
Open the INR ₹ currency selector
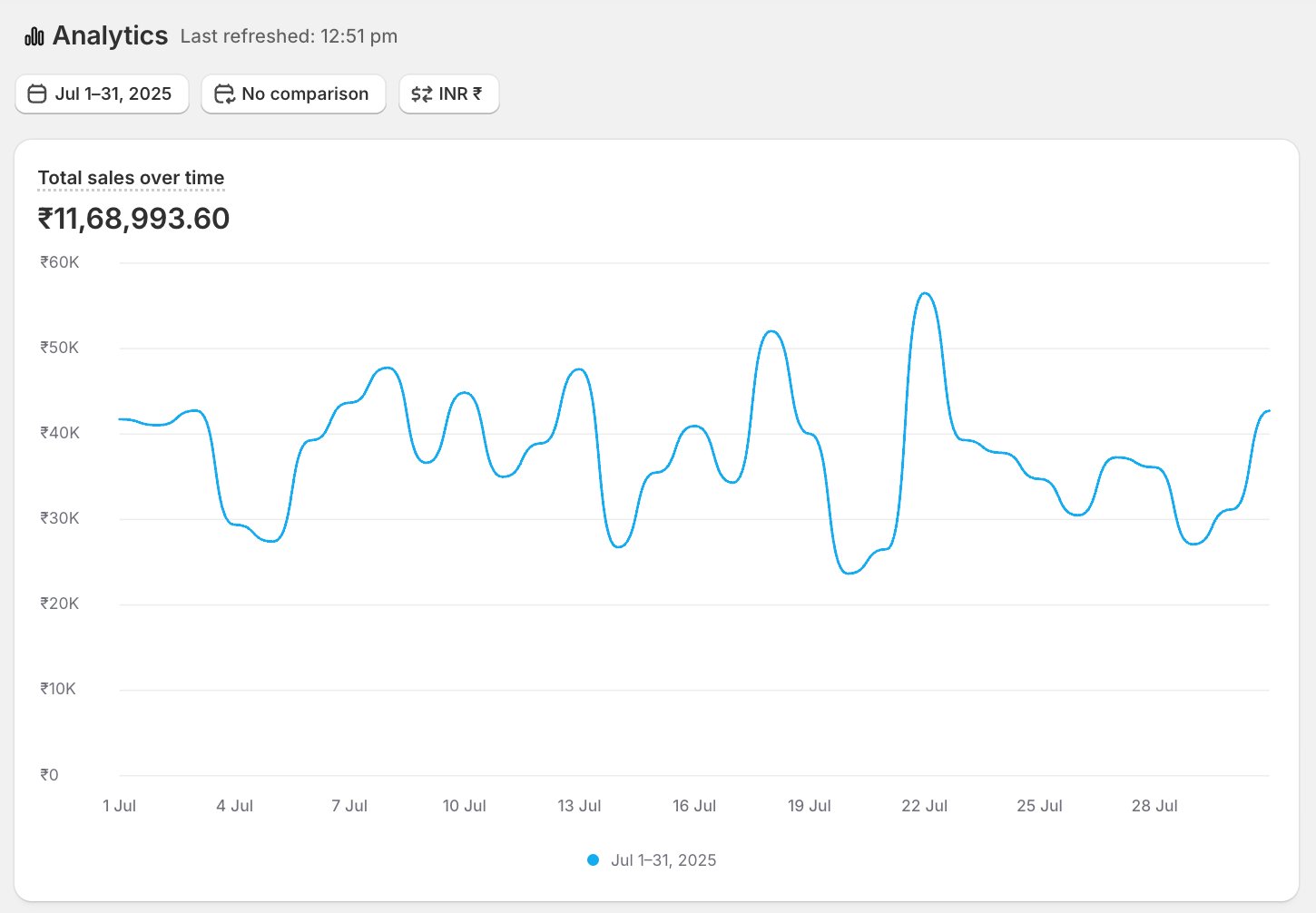click(x=449, y=93)
